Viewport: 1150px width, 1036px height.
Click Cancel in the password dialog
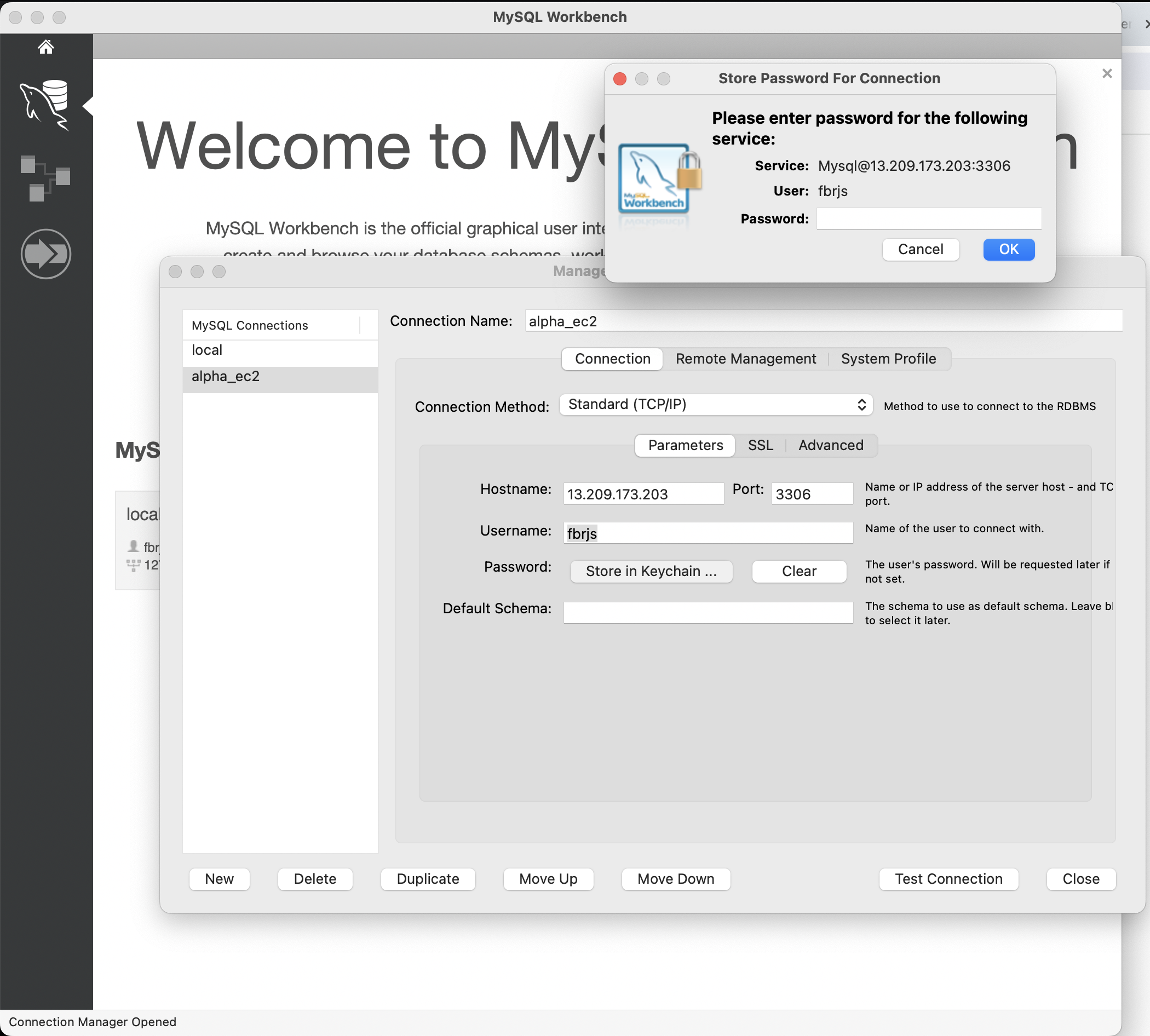click(921, 249)
